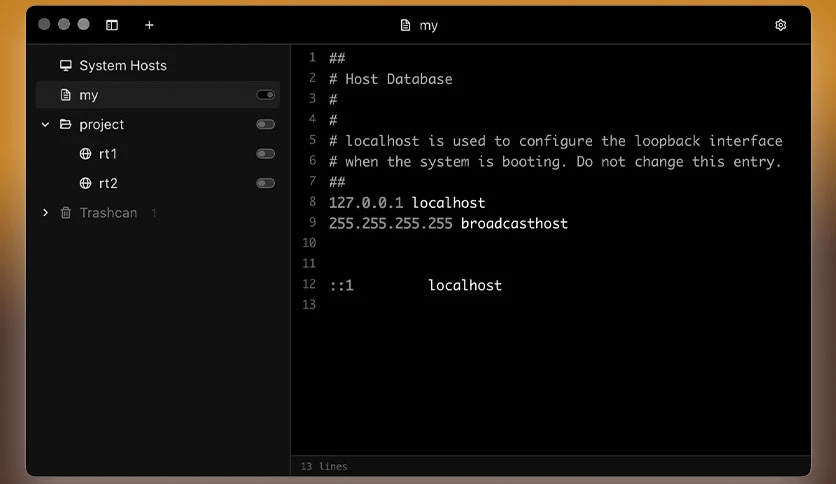
Task: Open settings via the gear icon
Action: point(781,25)
